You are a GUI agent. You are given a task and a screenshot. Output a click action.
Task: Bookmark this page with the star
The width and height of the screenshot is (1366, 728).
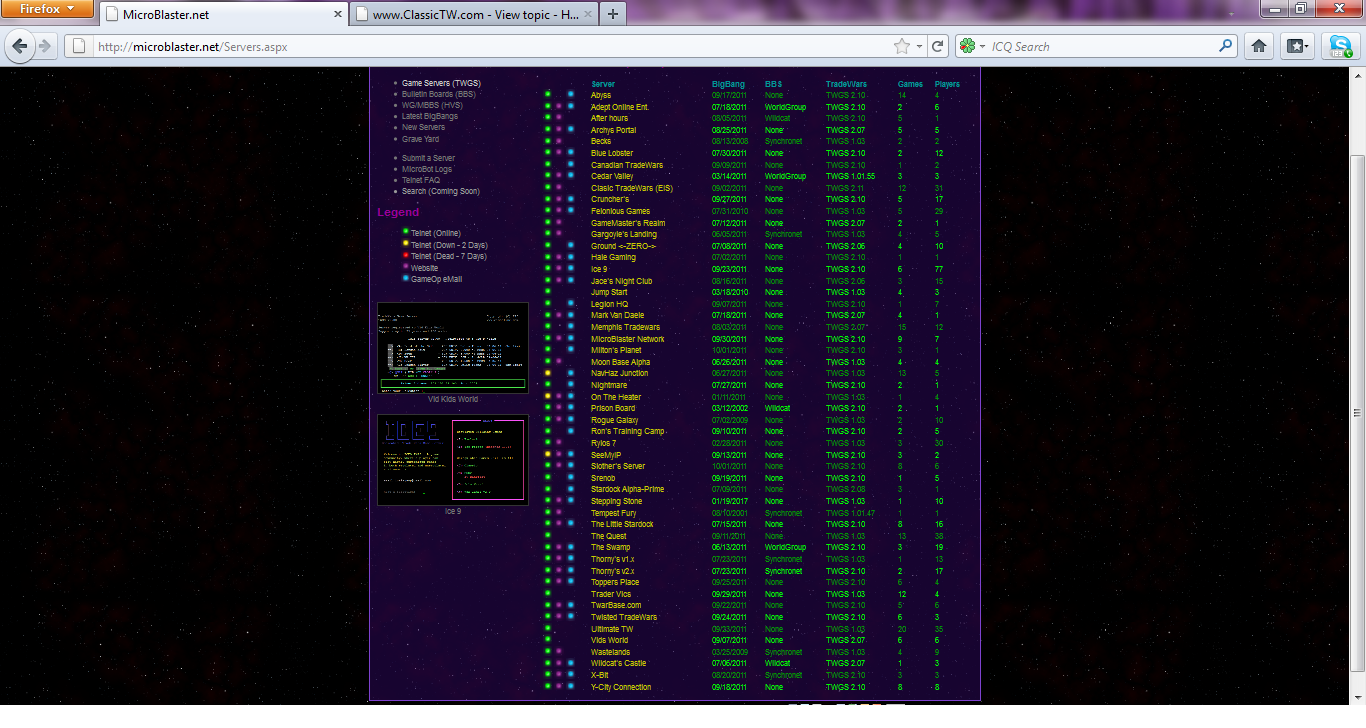[x=902, y=46]
